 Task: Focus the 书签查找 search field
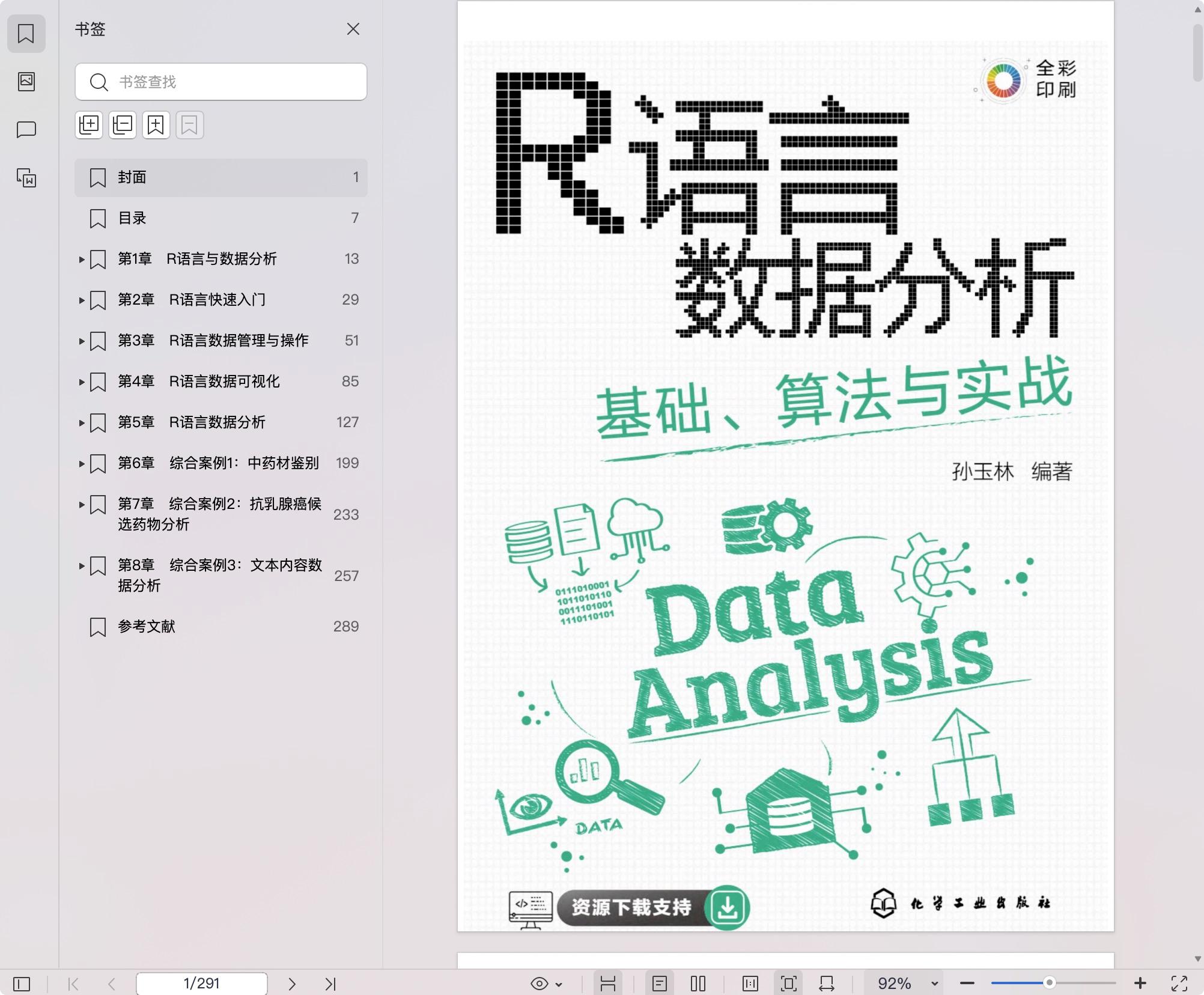tap(221, 82)
